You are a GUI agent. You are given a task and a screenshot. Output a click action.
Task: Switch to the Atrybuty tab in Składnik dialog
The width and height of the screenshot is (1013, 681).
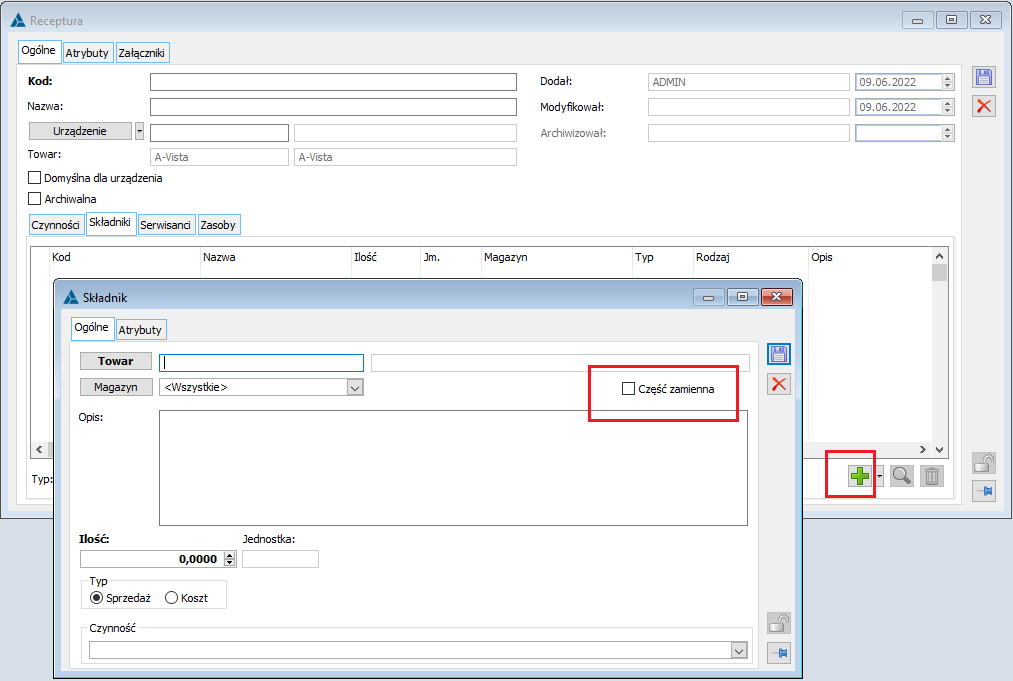point(140,330)
